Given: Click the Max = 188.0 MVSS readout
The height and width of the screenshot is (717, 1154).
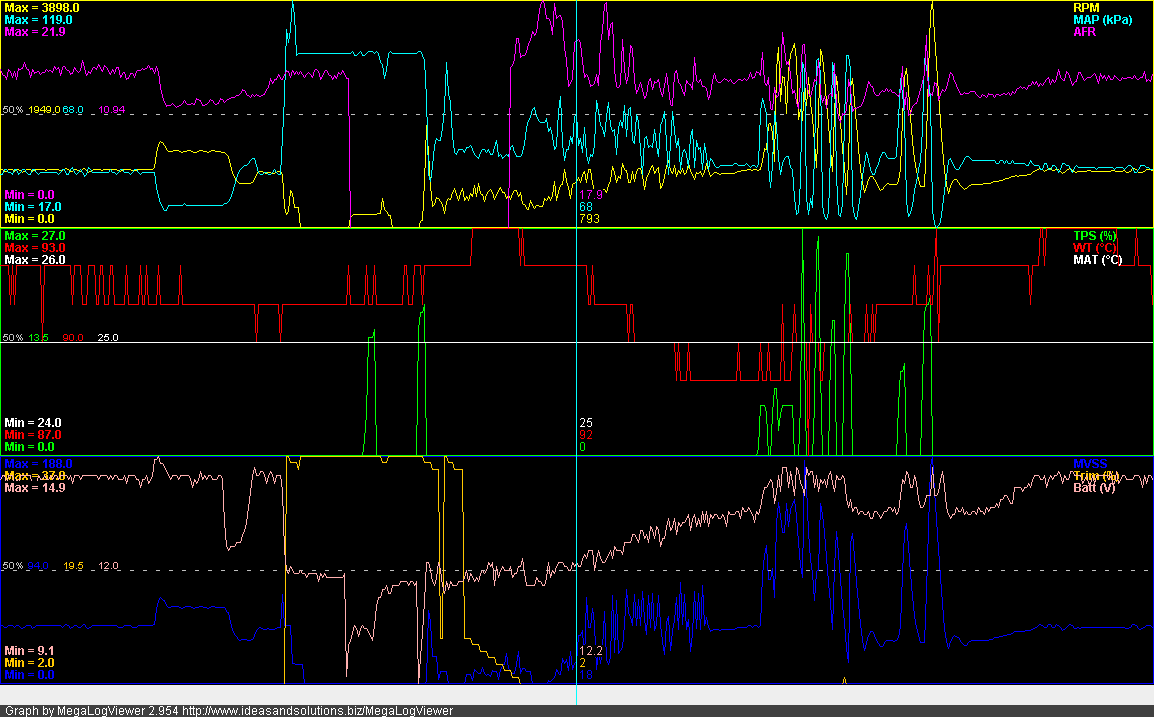Looking at the screenshot, I should (38, 464).
